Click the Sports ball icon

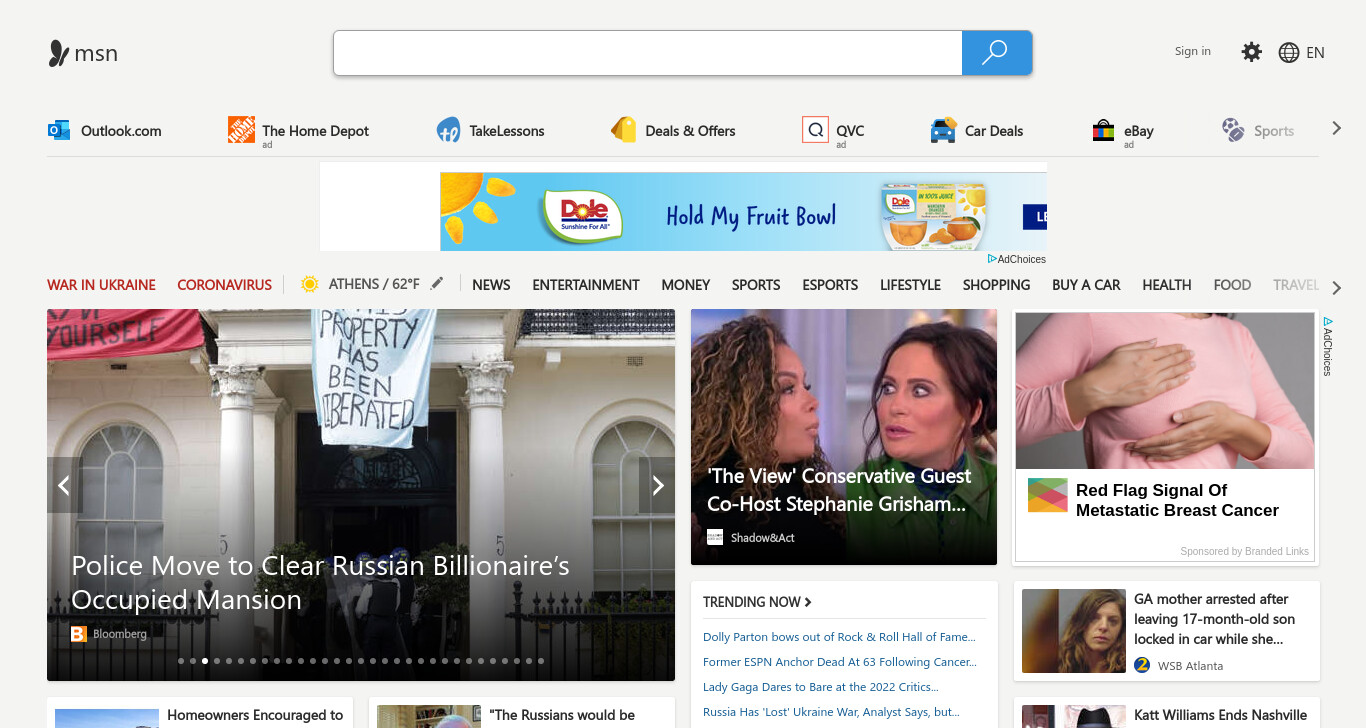pos(1233,130)
